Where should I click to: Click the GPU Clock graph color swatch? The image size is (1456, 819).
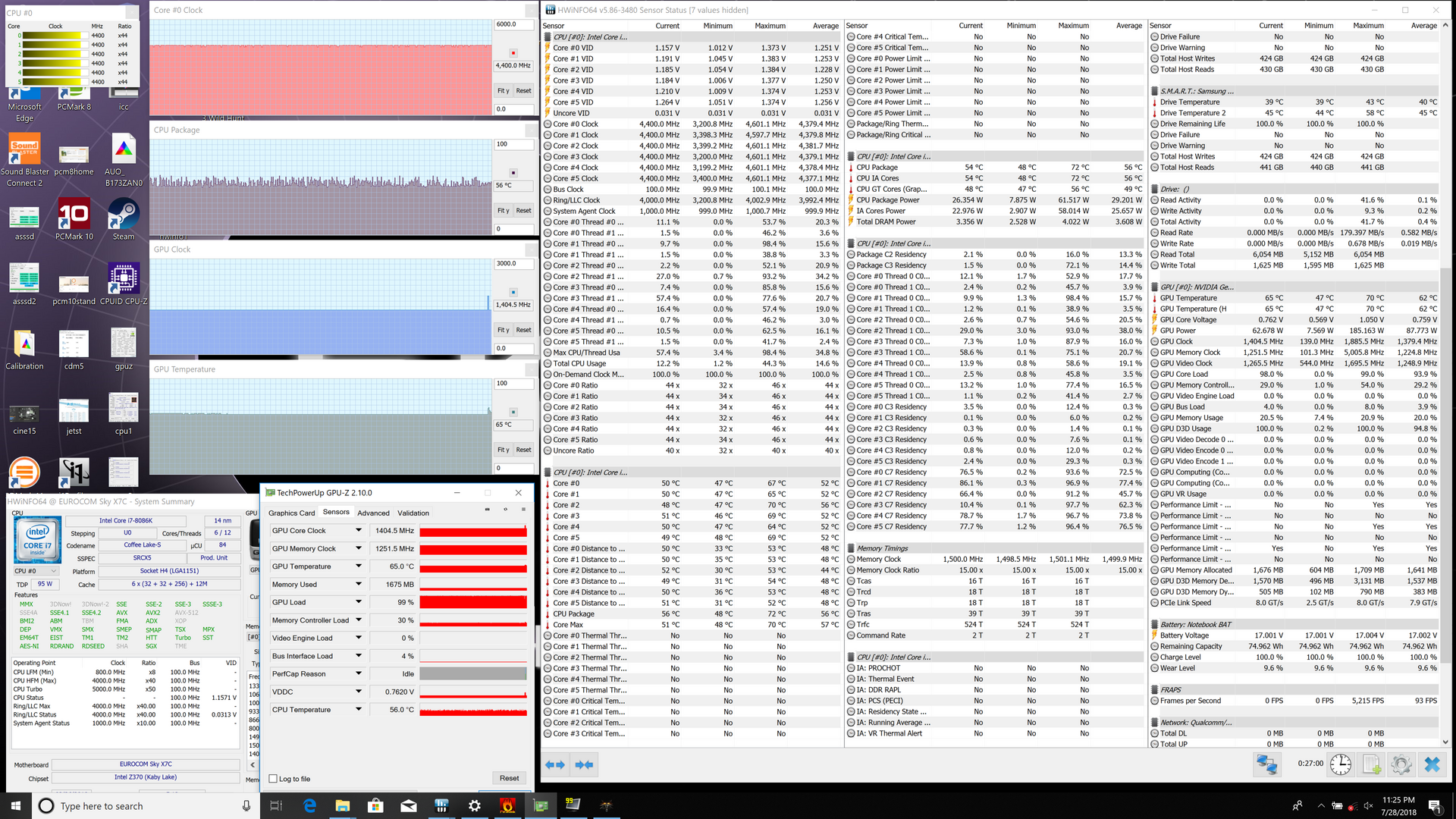point(513,292)
